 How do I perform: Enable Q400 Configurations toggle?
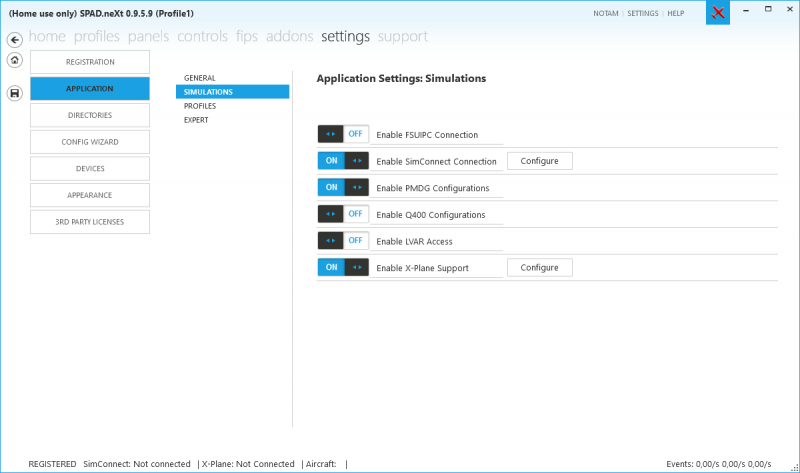[x=343, y=214]
